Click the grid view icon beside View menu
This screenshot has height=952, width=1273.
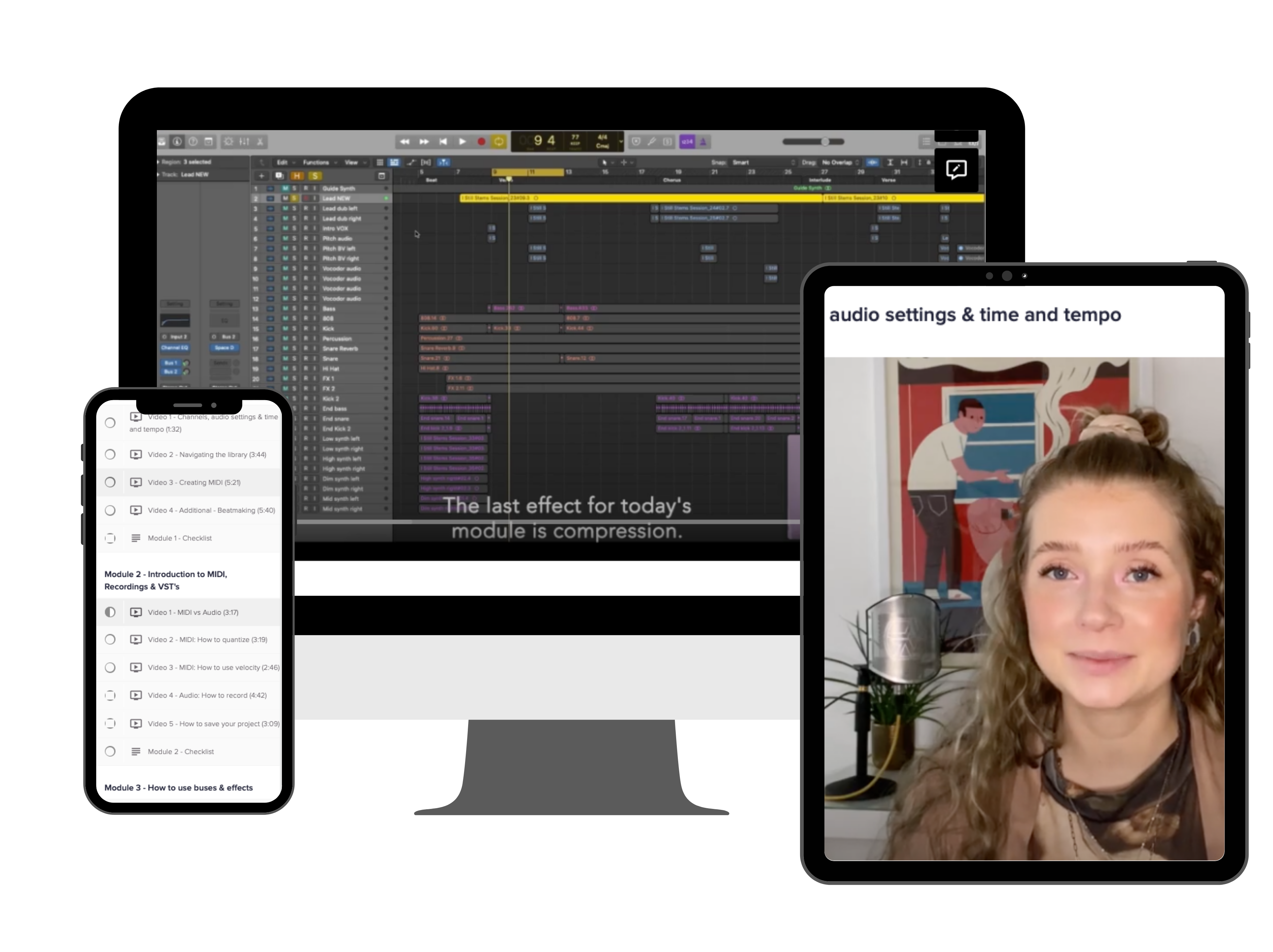click(380, 162)
